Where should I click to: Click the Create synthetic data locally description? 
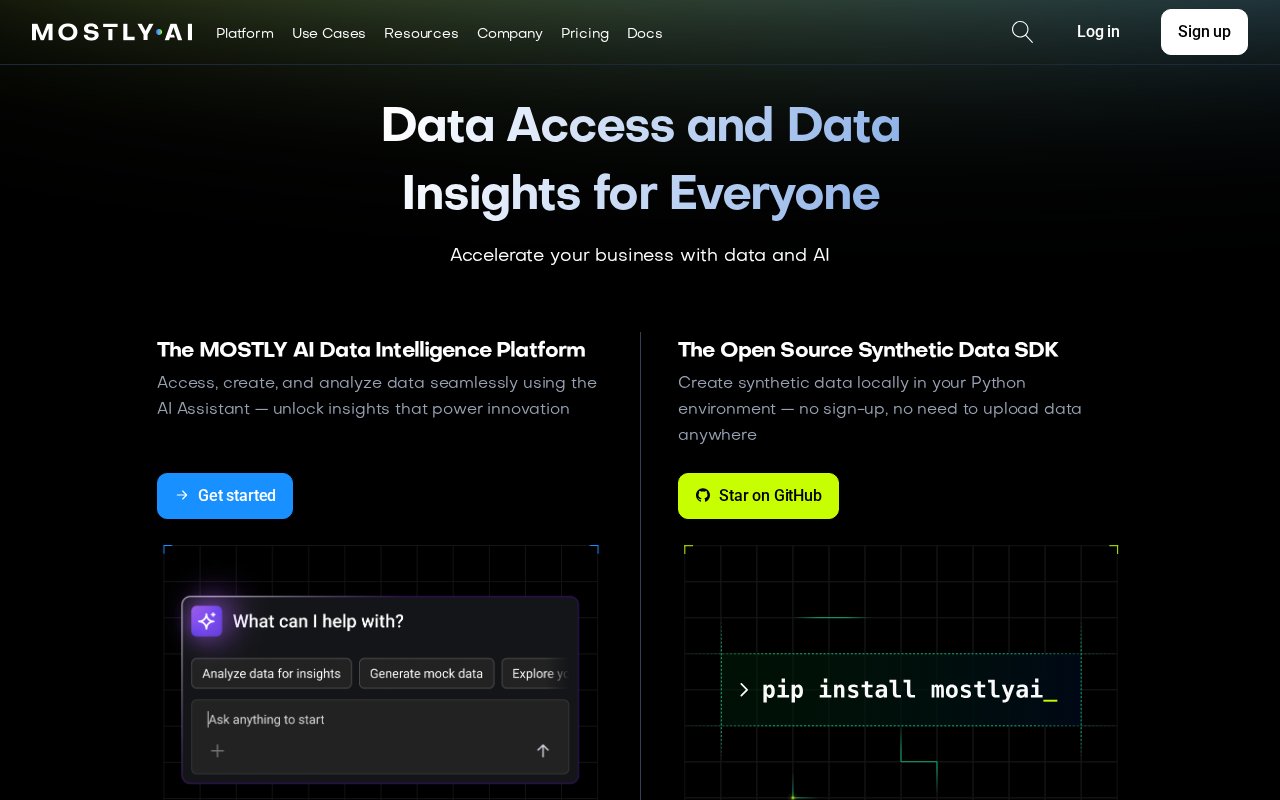tap(880, 409)
